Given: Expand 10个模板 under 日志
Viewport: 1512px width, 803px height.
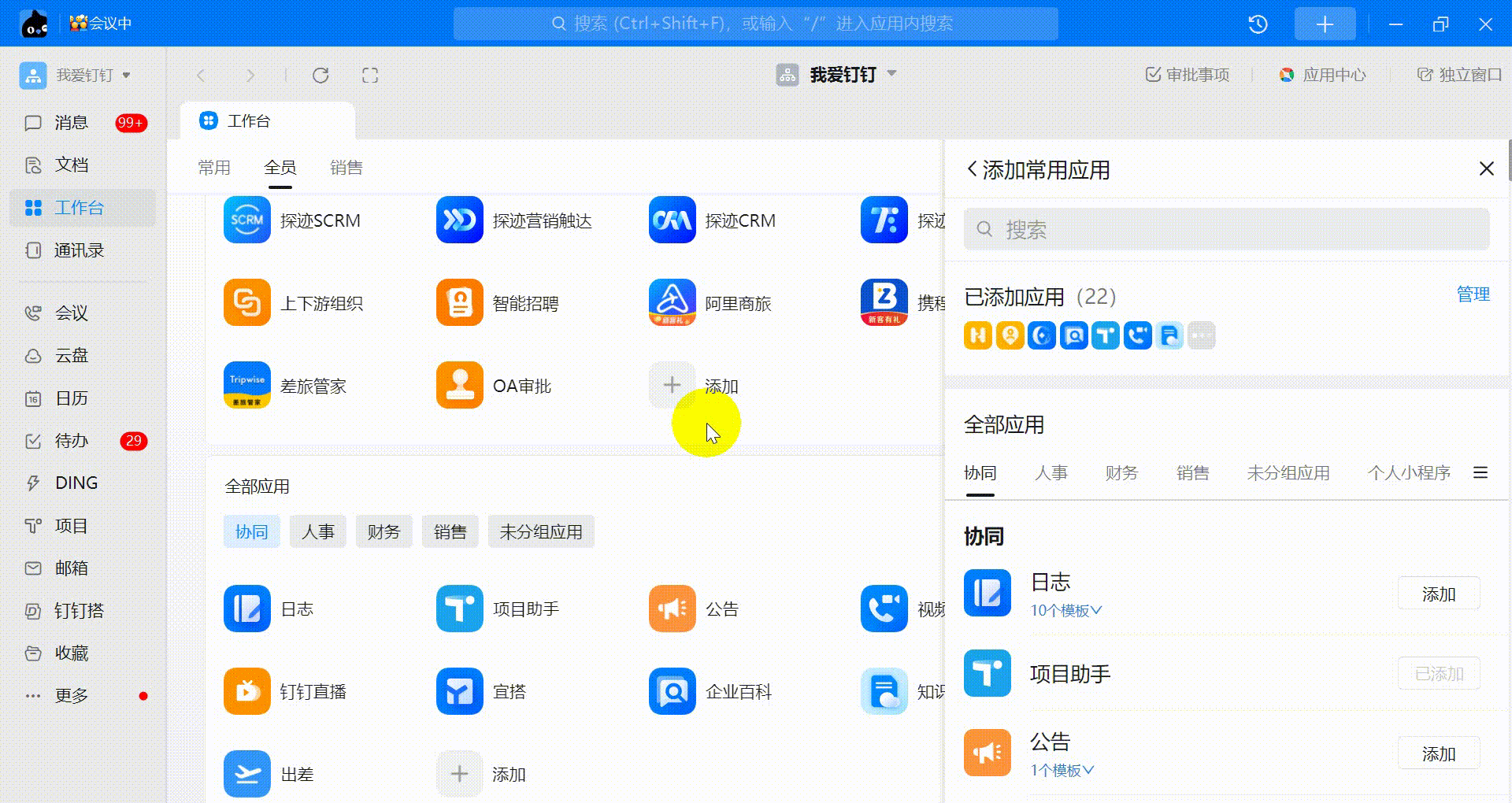Looking at the screenshot, I should coord(1065,611).
